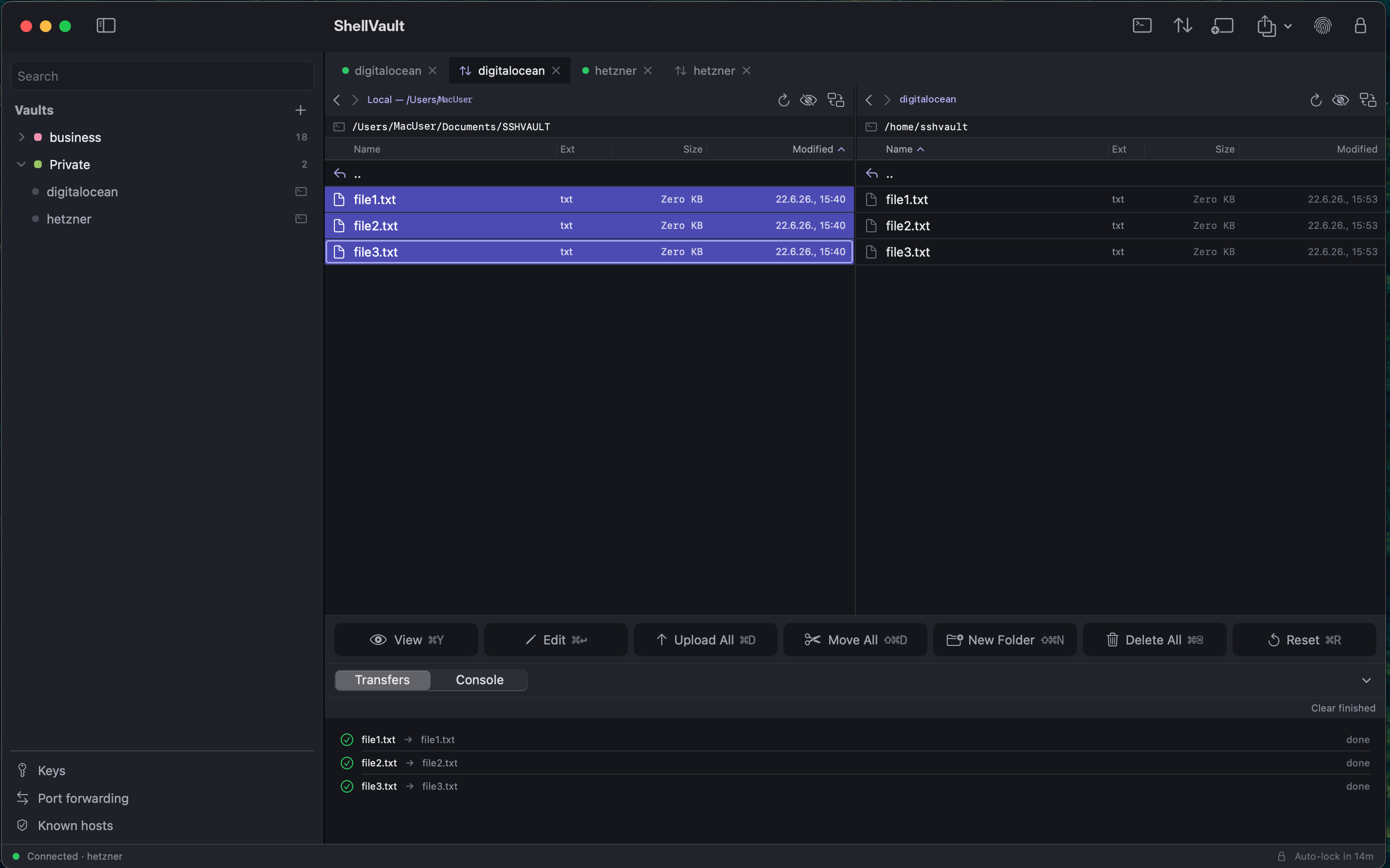Click the add host screen icon
1390x868 pixels.
1222,26
